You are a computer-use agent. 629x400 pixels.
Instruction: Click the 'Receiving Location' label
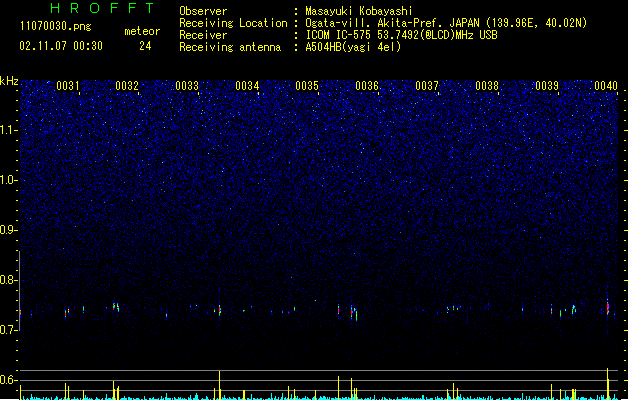click(233, 23)
